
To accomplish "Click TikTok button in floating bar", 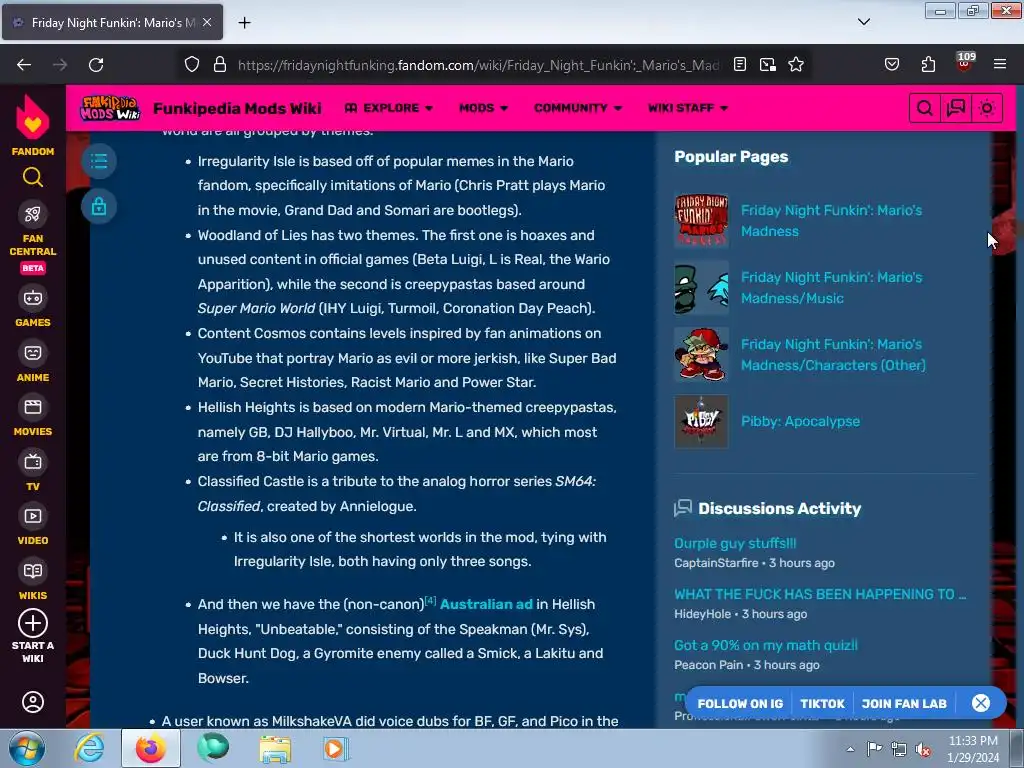I will (x=822, y=703).
